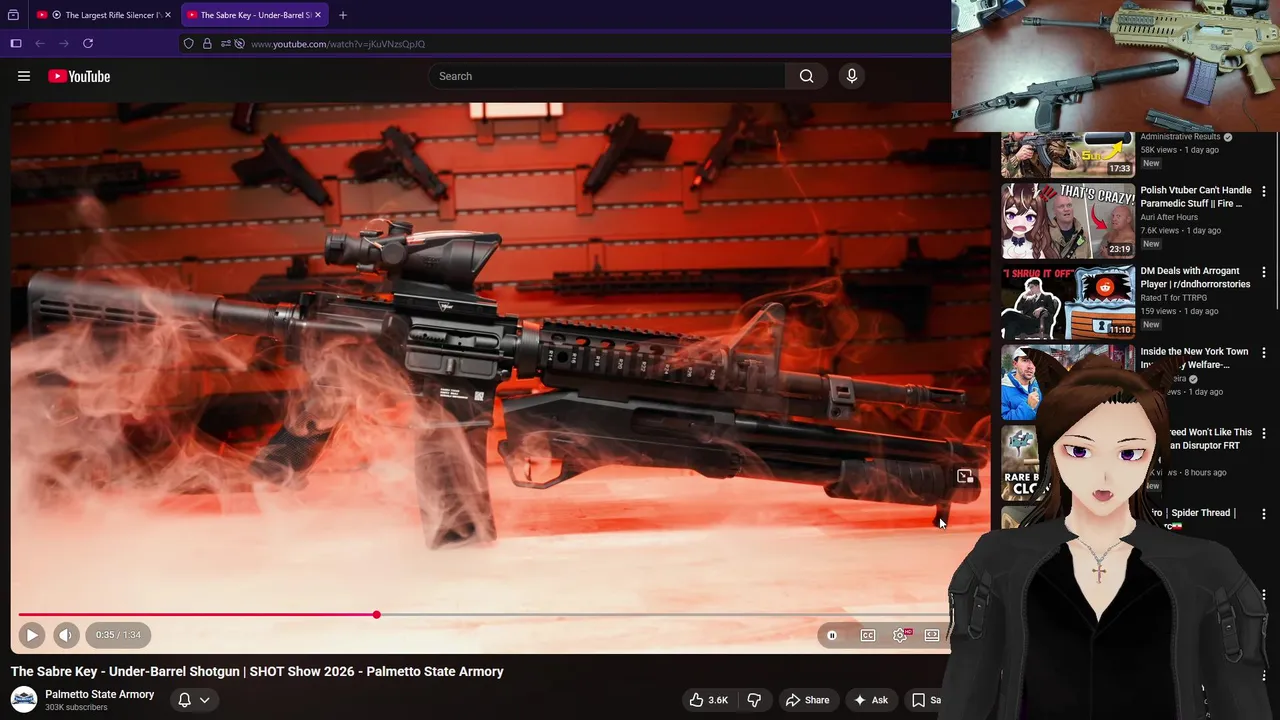
Task: Open Polish Vtuber Can't Handle title link
Action: coord(1196,197)
